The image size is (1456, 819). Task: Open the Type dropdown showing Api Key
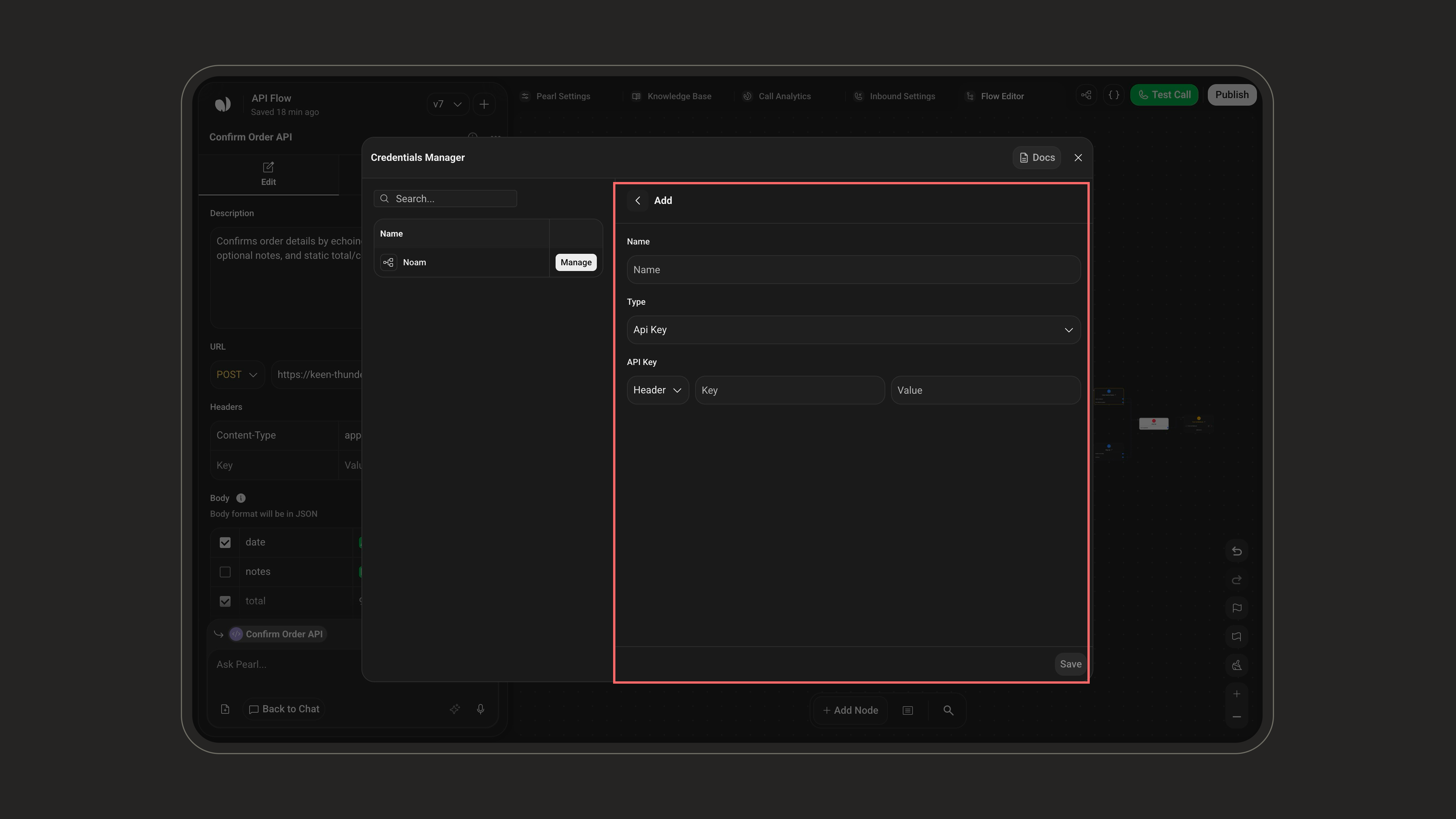click(x=853, y=330)
